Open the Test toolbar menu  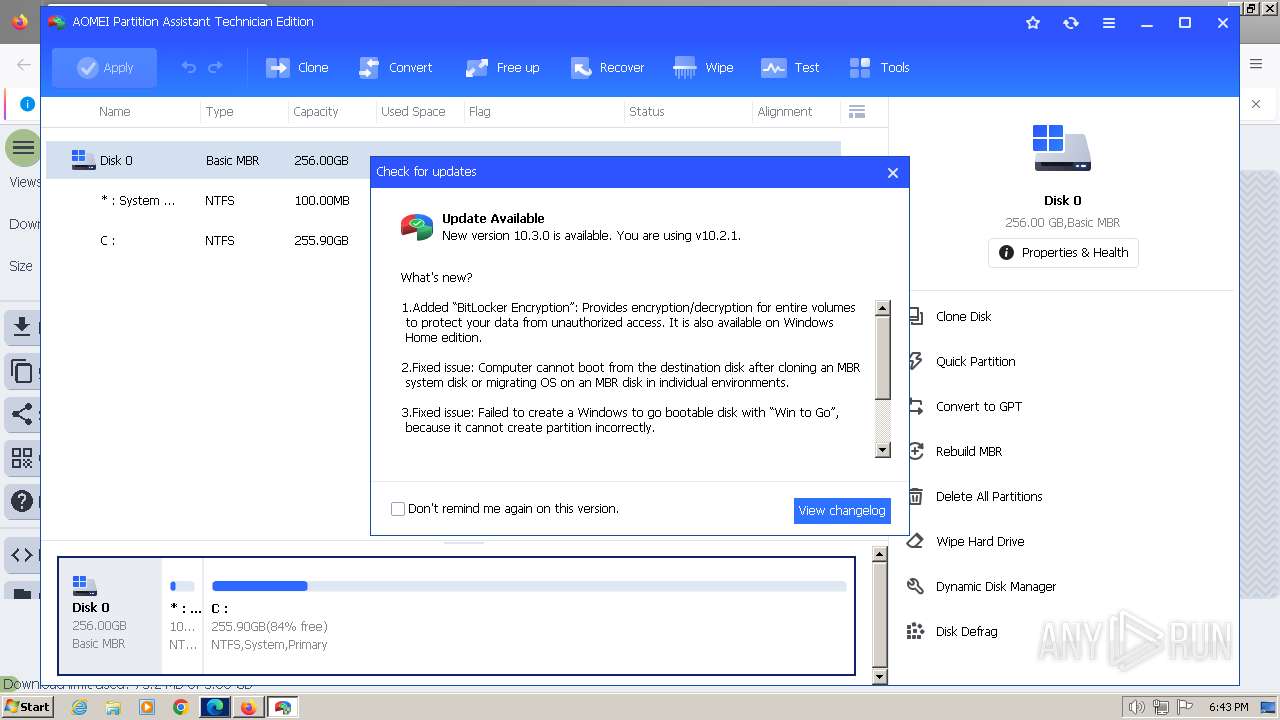tap(790, 67)
